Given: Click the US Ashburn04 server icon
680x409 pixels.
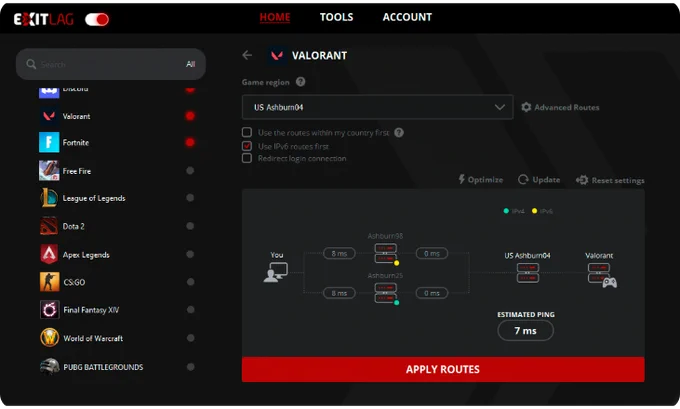Looking at the screenshot, I should pyautogui.click(x=528, y=273).
